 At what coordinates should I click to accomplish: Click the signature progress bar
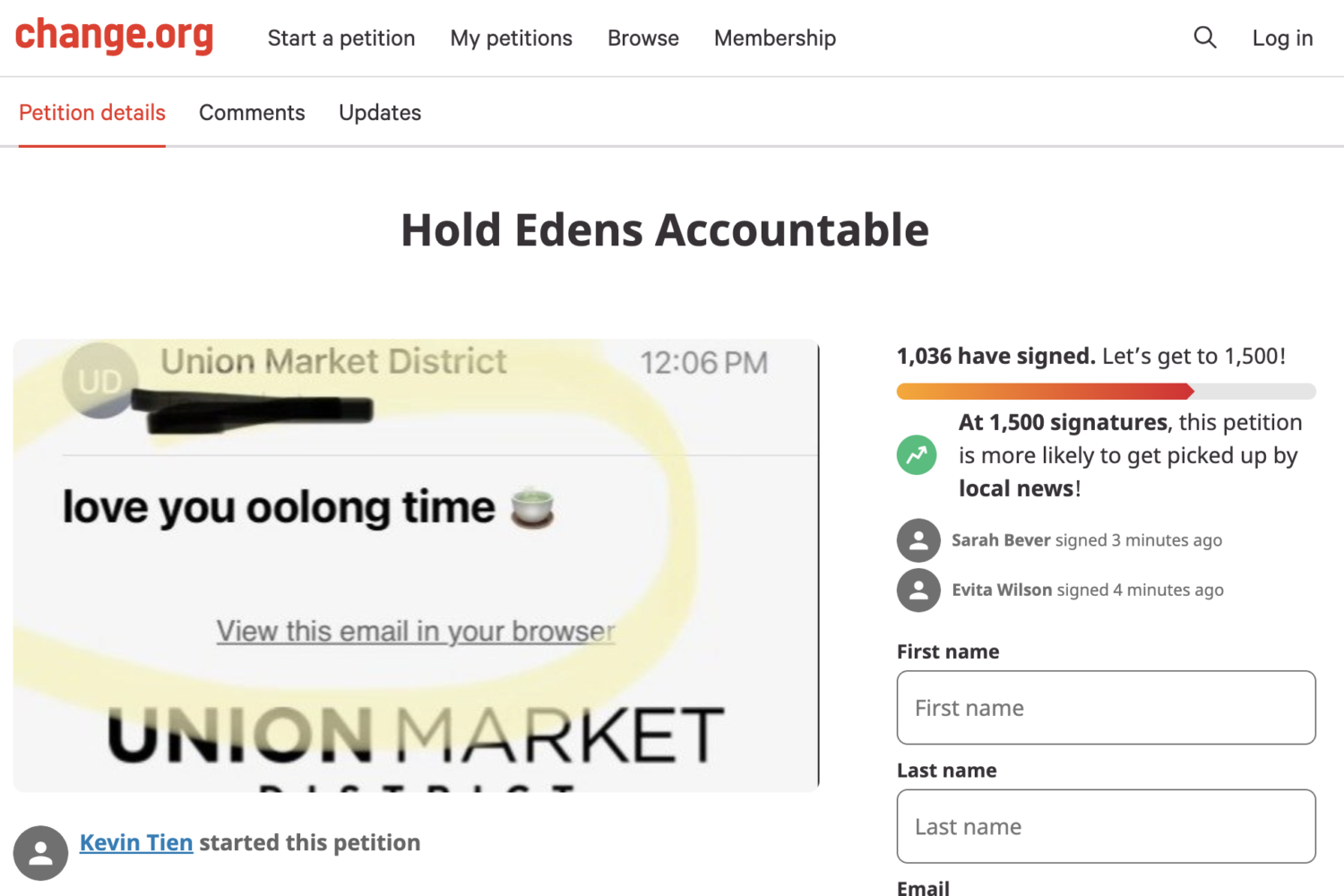[x=1106, y=392]
